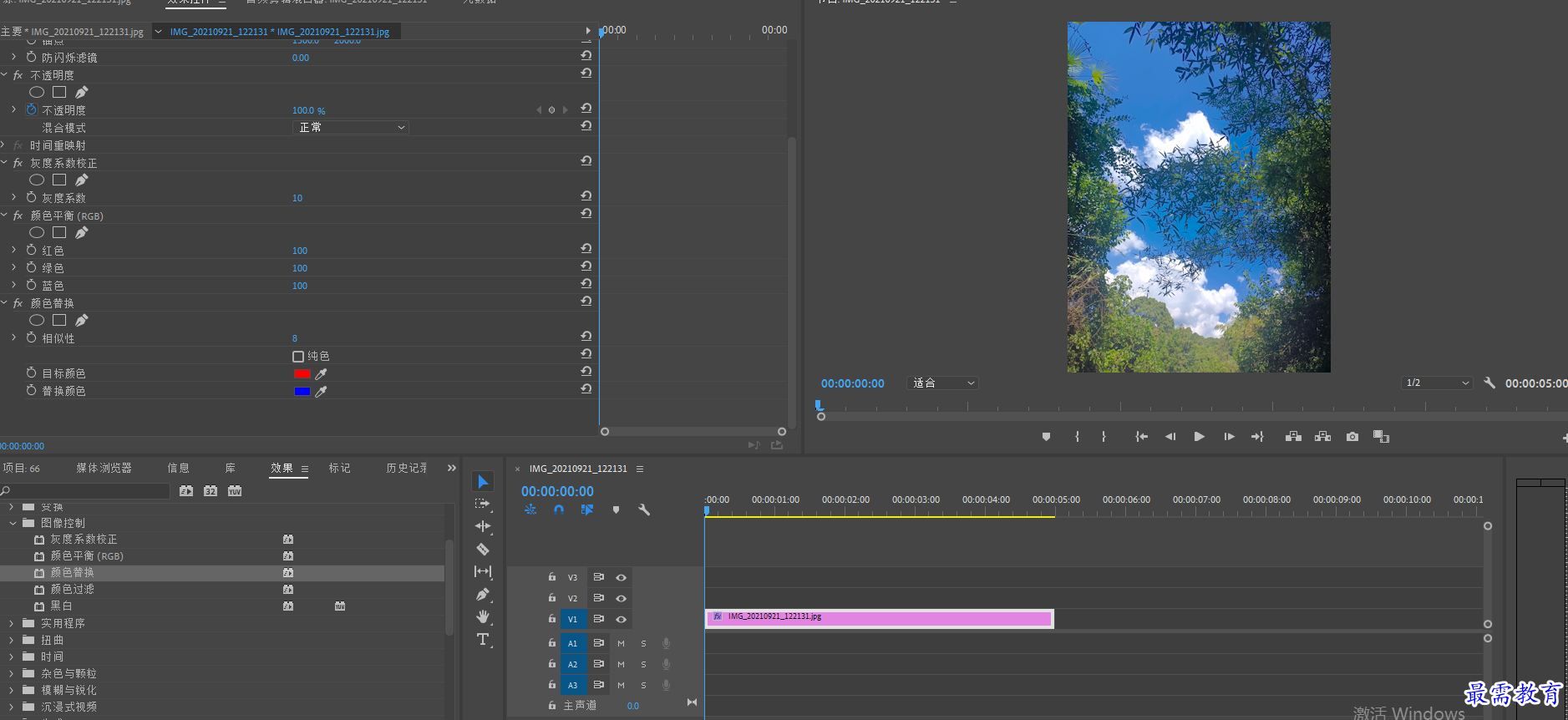Viewport: 1568px width, 720px height.
Task: Go to In point
Action: tap(1141, 437)
